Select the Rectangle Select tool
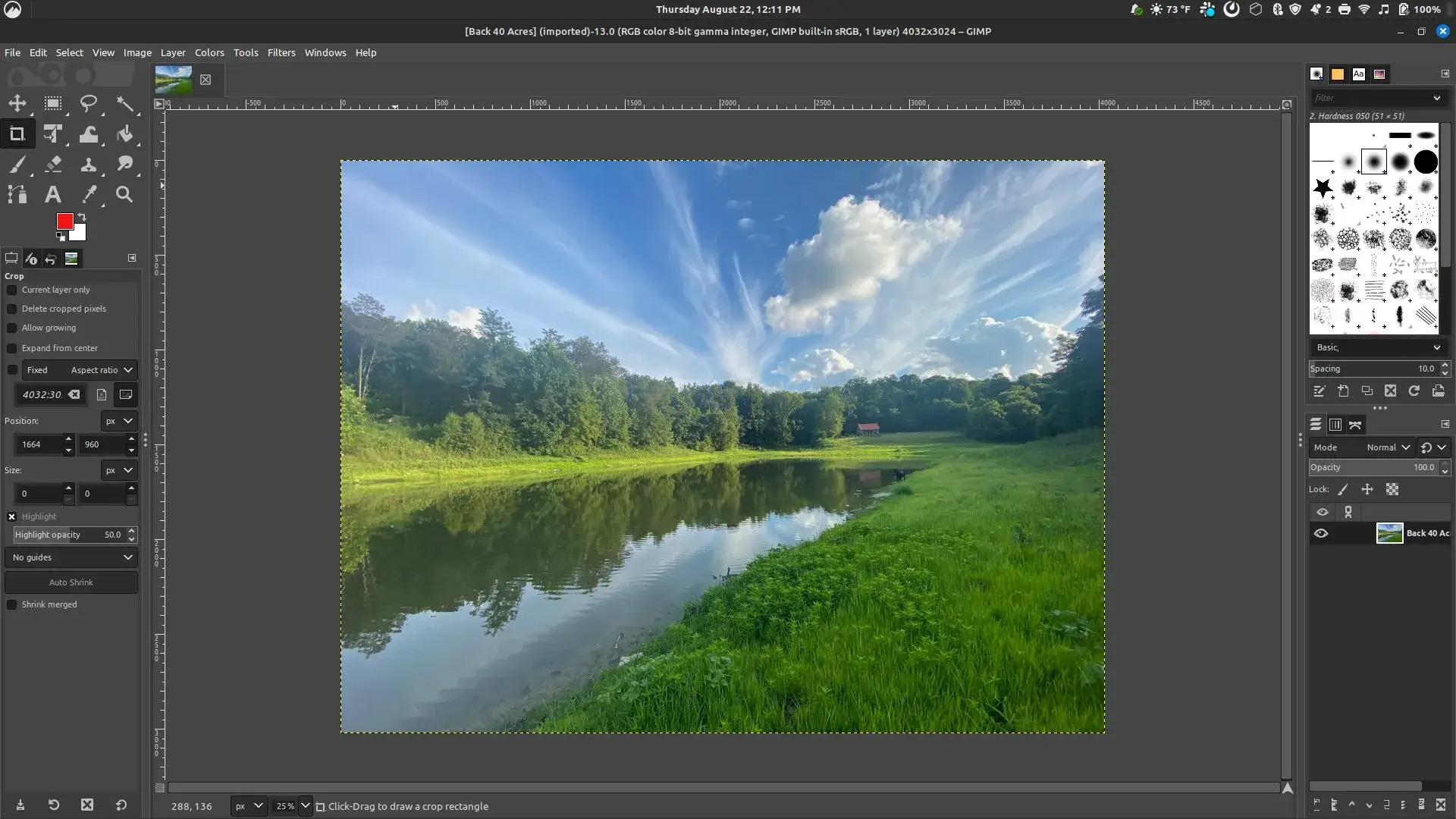The image size is (1456, 819). [x=53, y=104]
